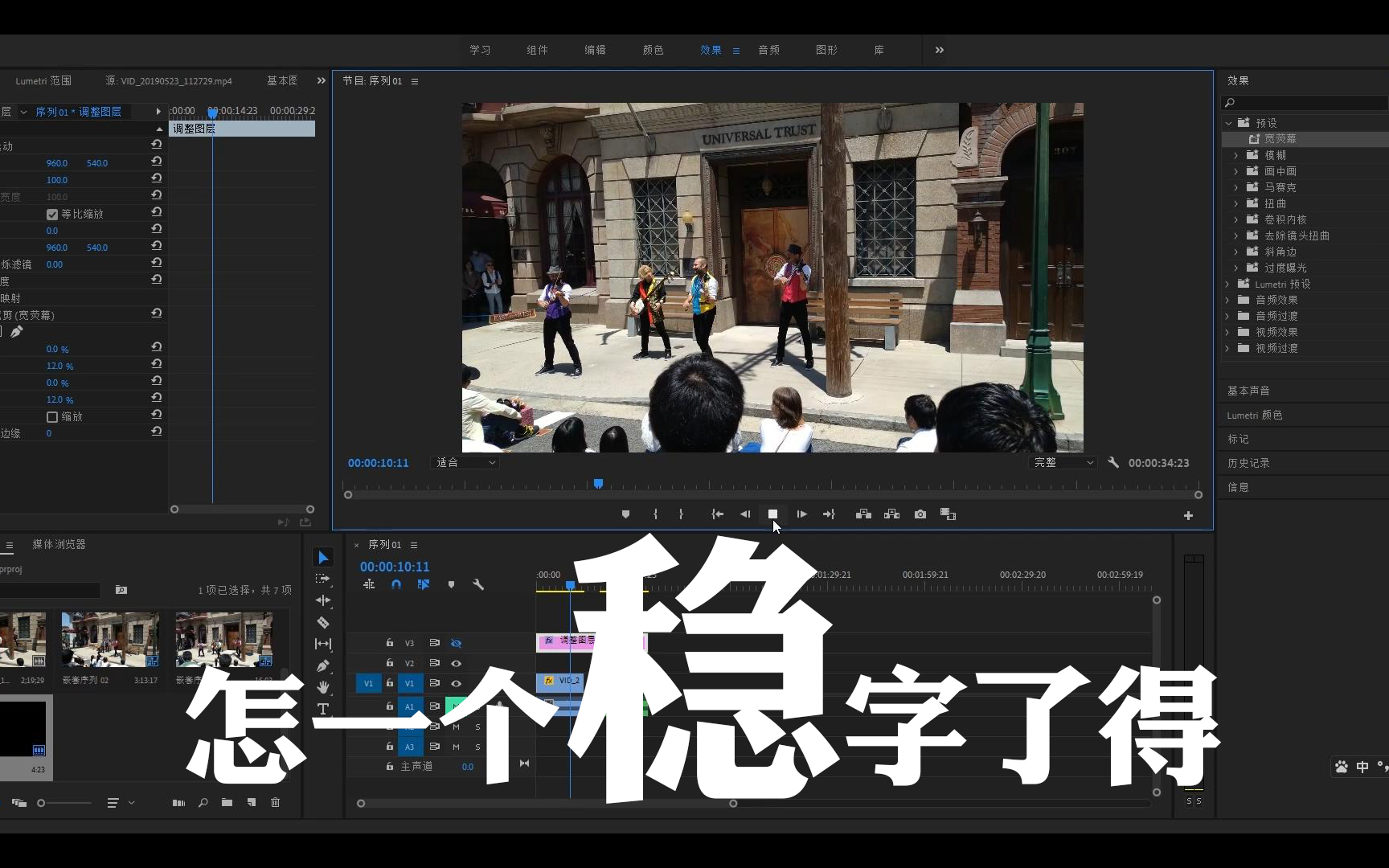Open the 适合 zoom level dropdown

click(x=465, y=462)
